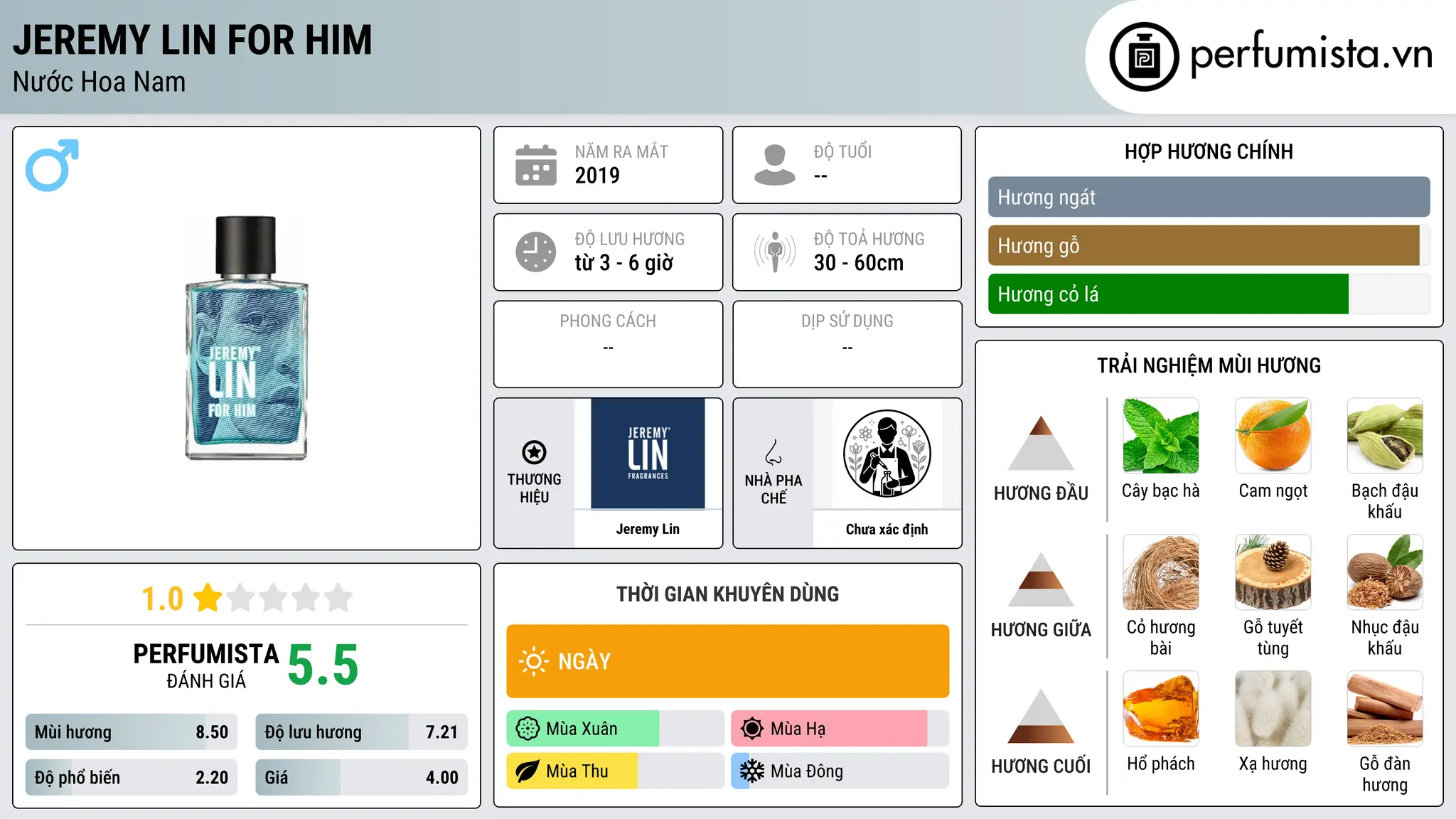The image size is (1456, 819).
Task: Click the pyramid icon above Hương cuối
Action: [x=1041, y=716]
